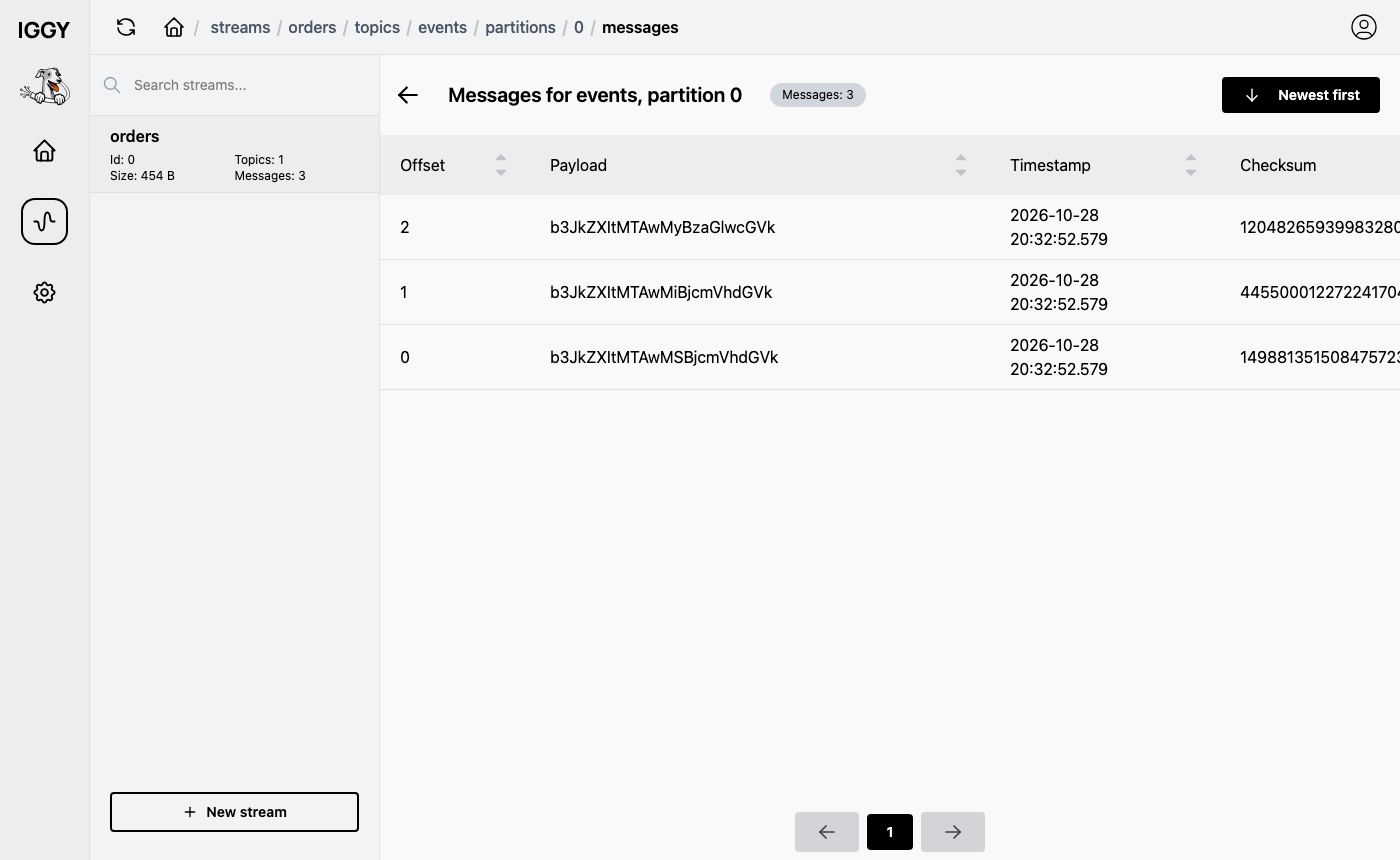Go to the previous page of messages
This screenshot has width=1400, height=860.
[827, 832]
